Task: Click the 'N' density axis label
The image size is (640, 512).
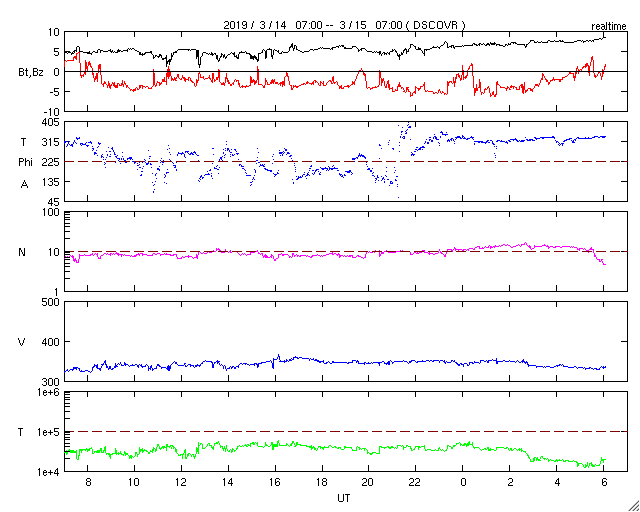Action: [x=22, y=252]
